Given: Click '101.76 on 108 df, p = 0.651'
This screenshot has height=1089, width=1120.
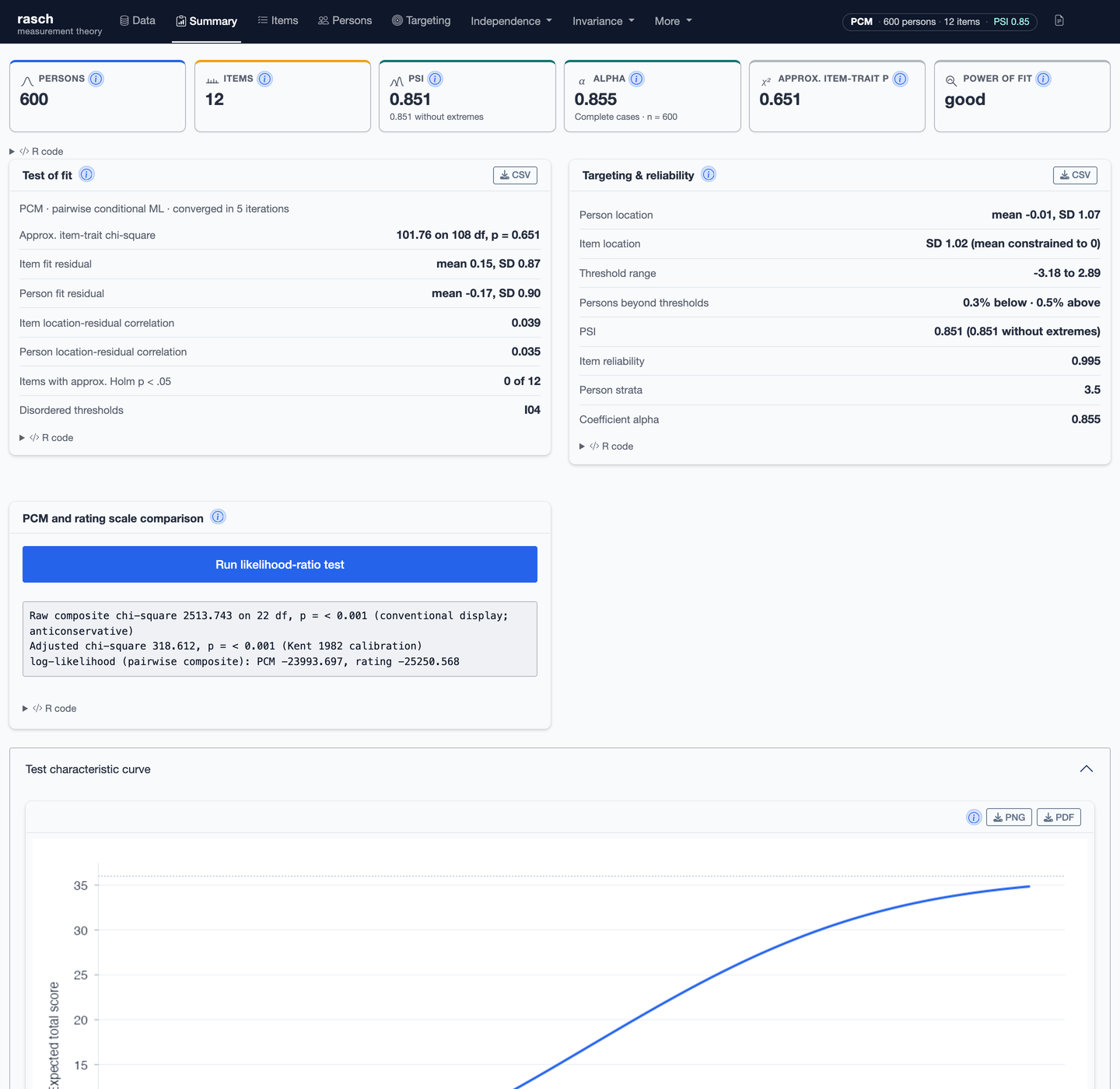Looking at the screenshot, I should tap(468, 235).
